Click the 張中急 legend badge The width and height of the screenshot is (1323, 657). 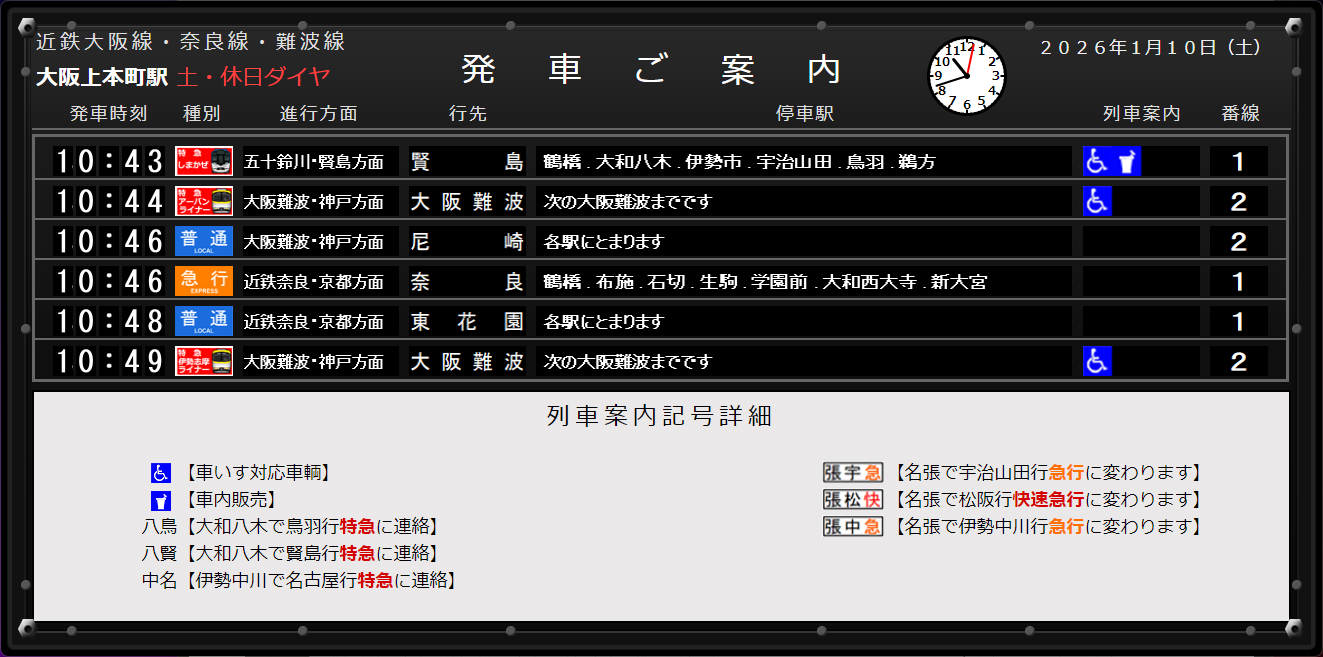[x=853, y=527]
